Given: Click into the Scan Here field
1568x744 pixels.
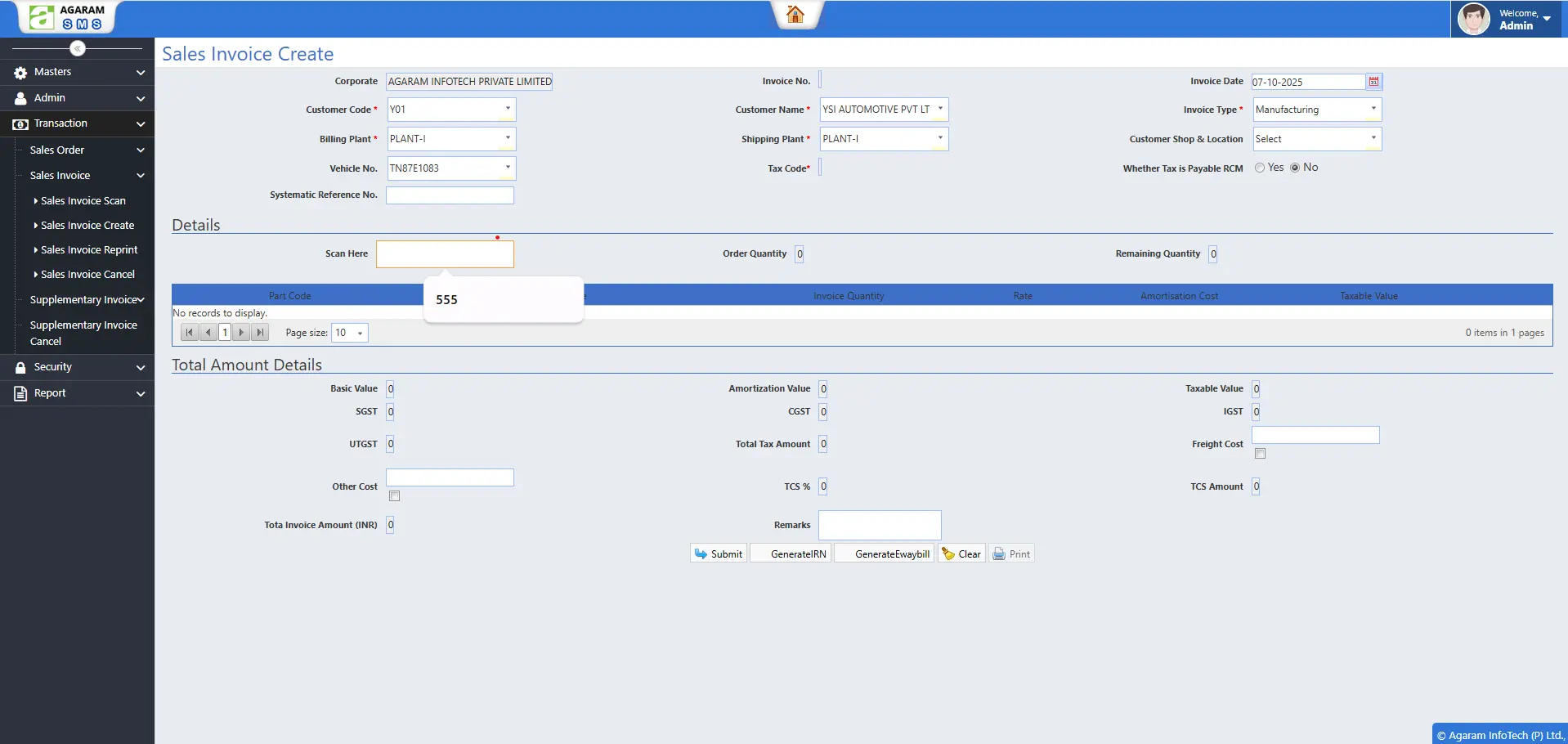Looking at the screenshot, I should click(445, 254).
